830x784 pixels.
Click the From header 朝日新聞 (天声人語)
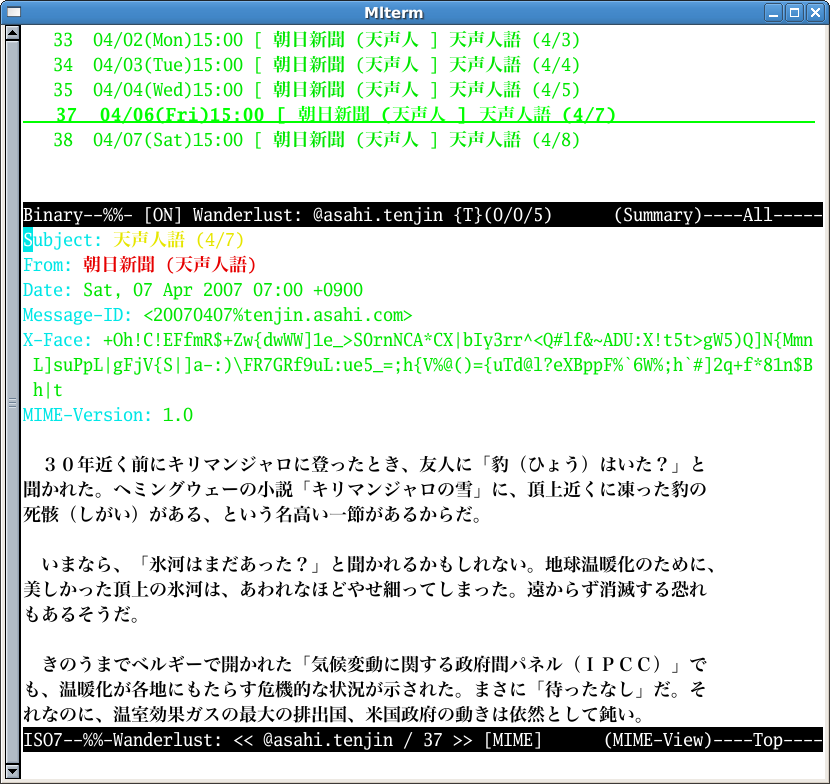pos(139,265)
